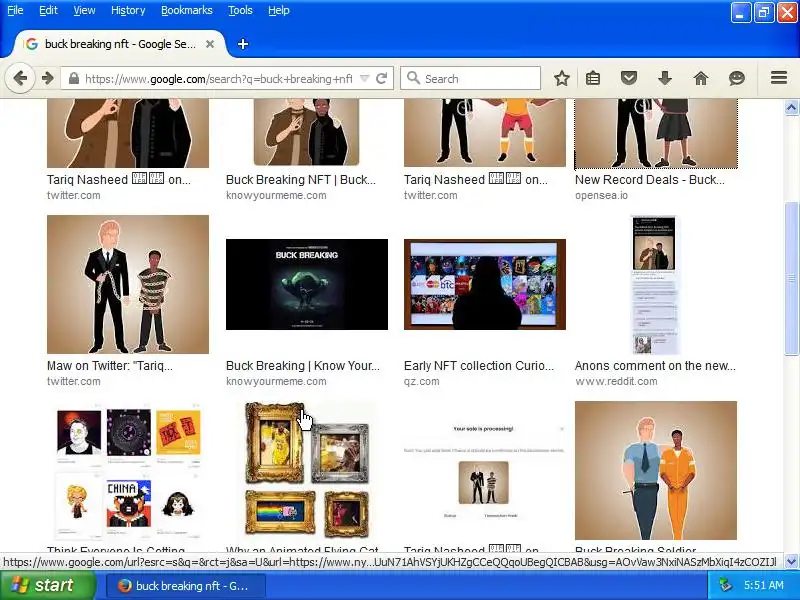Screen dimensions: 800x600
Task: Click the qz.com source text
Action: tap(421, 382)
